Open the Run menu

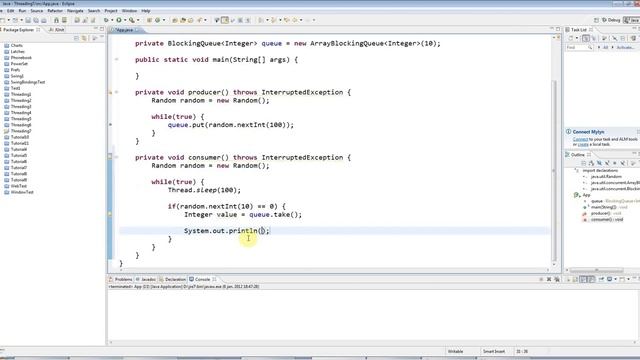coord(22,11)
